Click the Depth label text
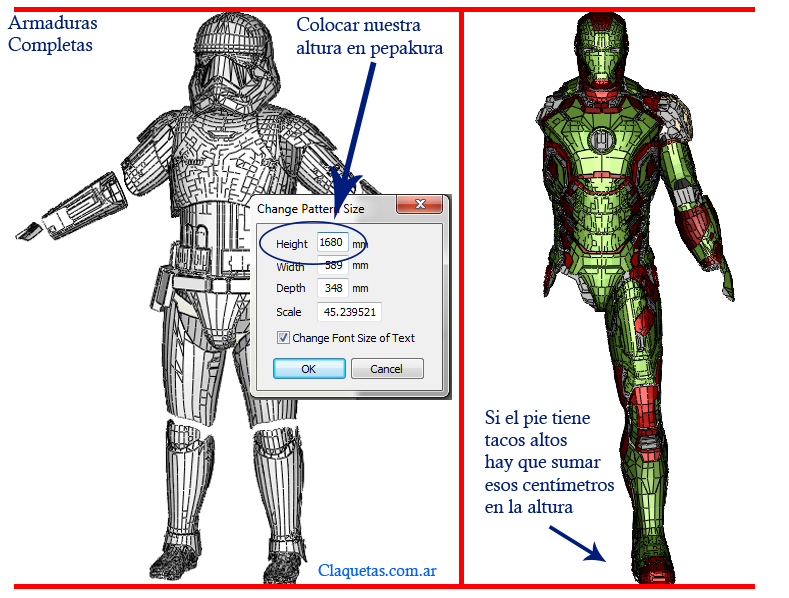789x598 pixels. coord(291,288)
